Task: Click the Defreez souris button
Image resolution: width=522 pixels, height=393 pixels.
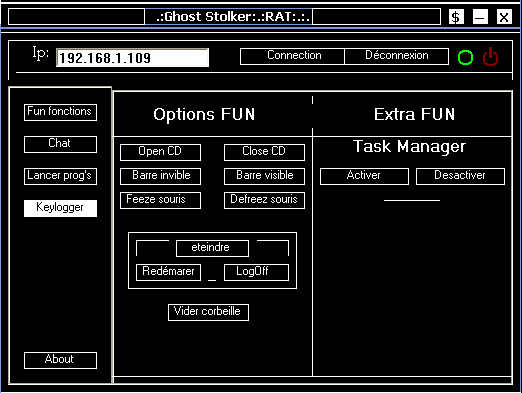Action: [x=264, y=200]
